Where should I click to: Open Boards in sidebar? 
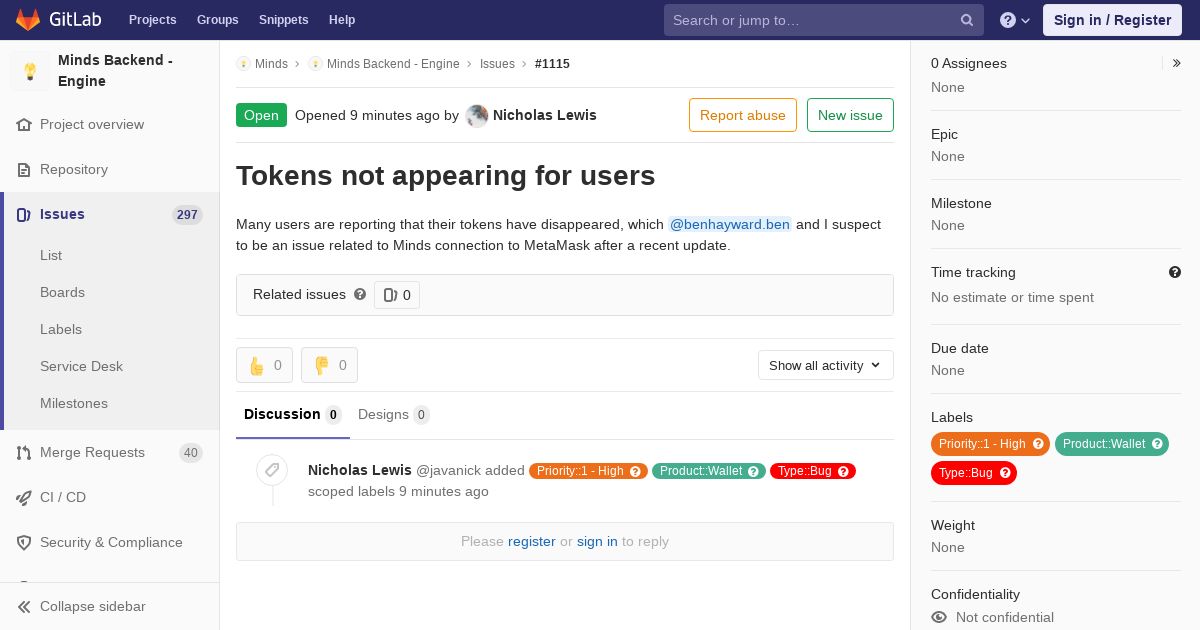coord(62,292)
